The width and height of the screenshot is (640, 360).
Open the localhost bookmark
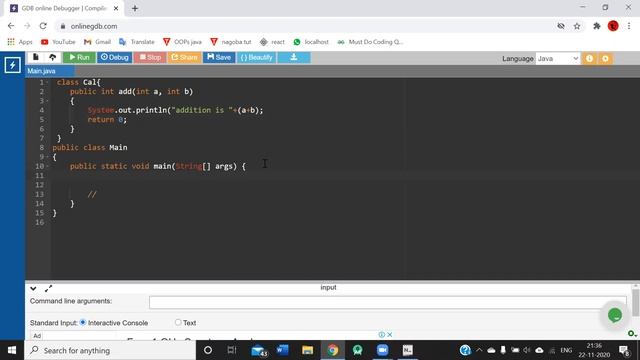pos(311,42)
